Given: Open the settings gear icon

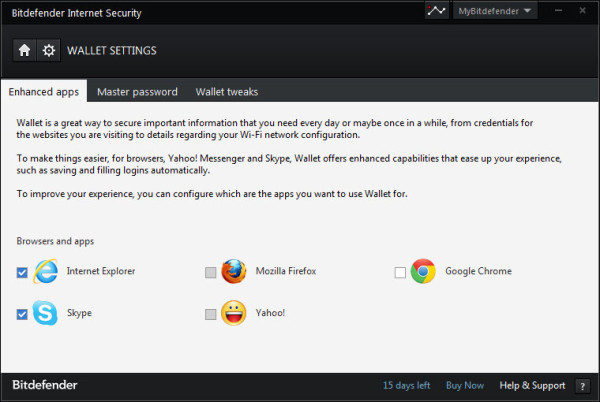Looking at the screenshot, I should coord(49,50).
